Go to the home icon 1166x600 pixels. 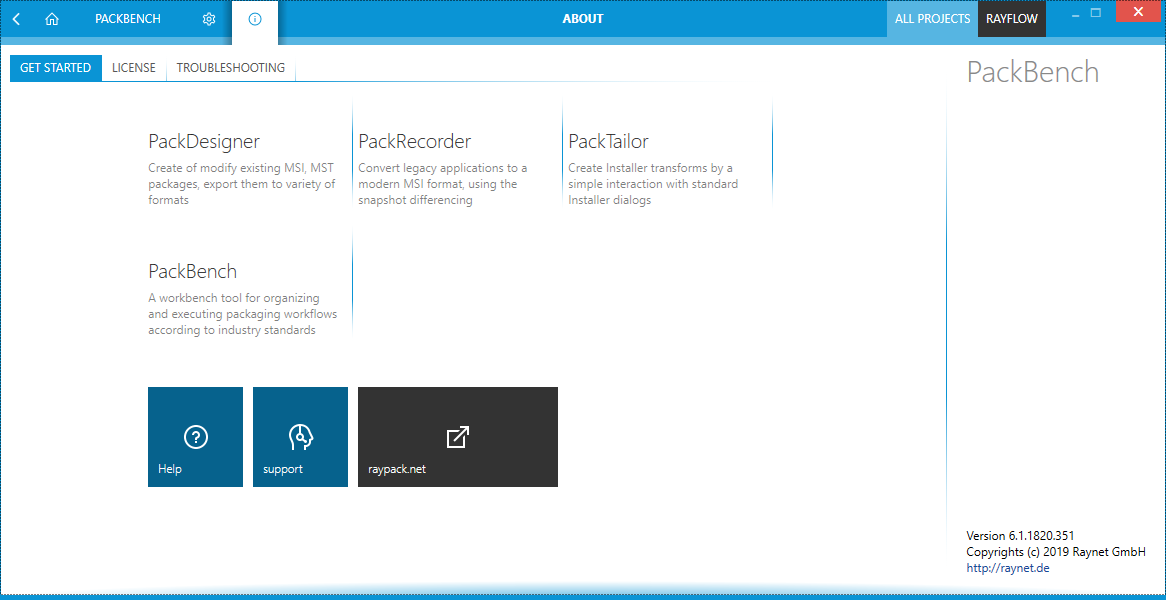tap(52, 19)
